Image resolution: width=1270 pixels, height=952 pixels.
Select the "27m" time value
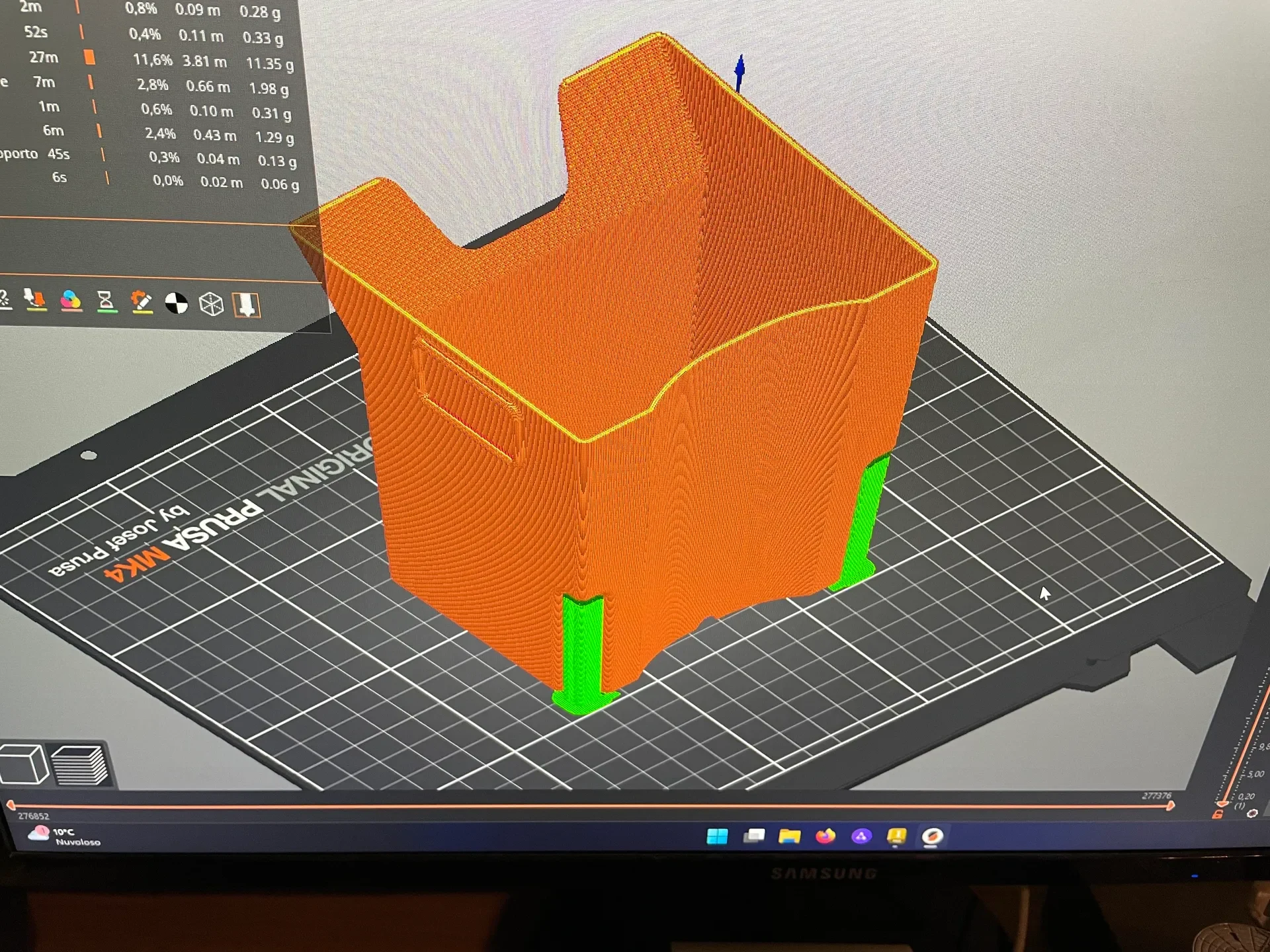(44, 58)
